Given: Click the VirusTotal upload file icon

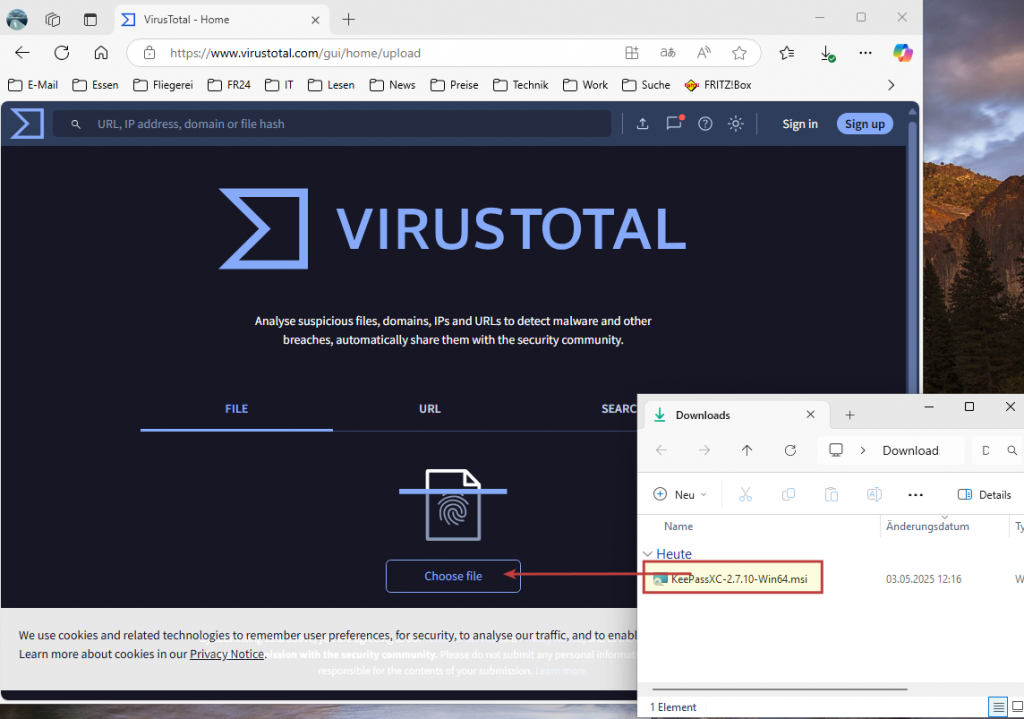Looking at the screenshot, I should (642, 124).
